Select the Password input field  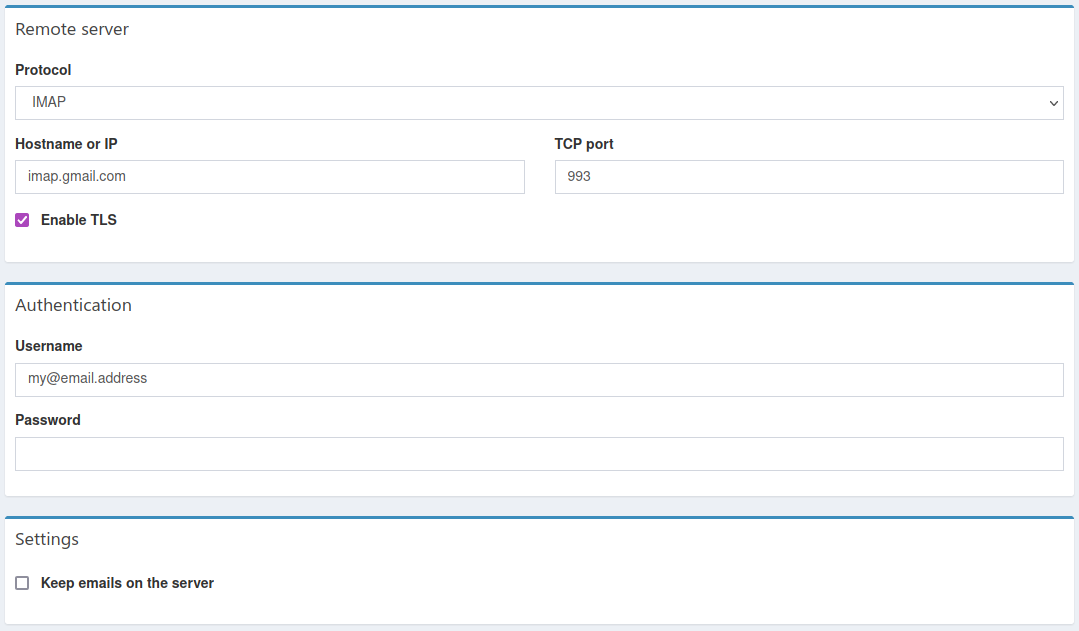(x=539, y=453)
